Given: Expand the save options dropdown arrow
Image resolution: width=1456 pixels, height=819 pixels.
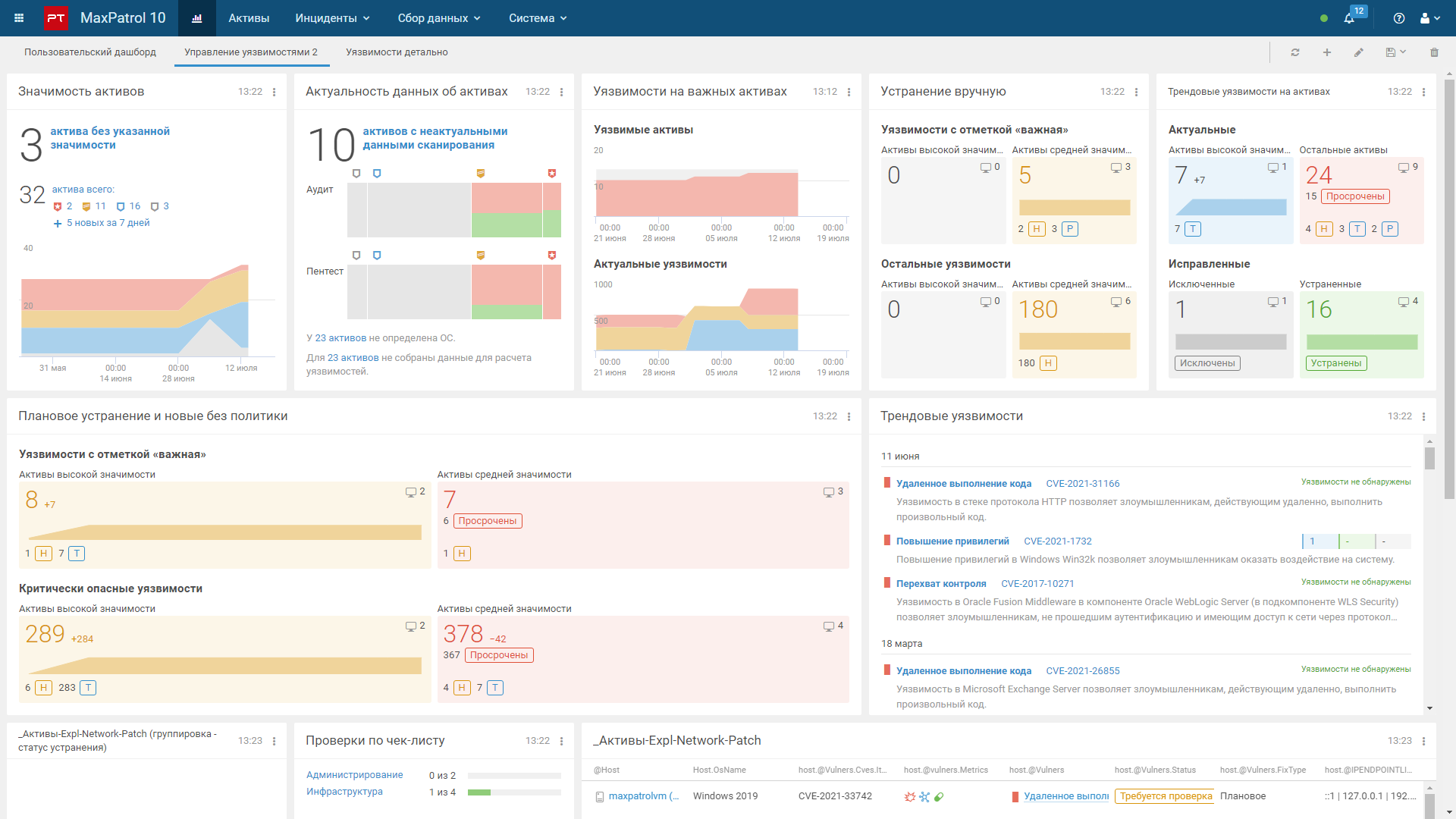Looking at the screenshot, I should [1403, 52].
